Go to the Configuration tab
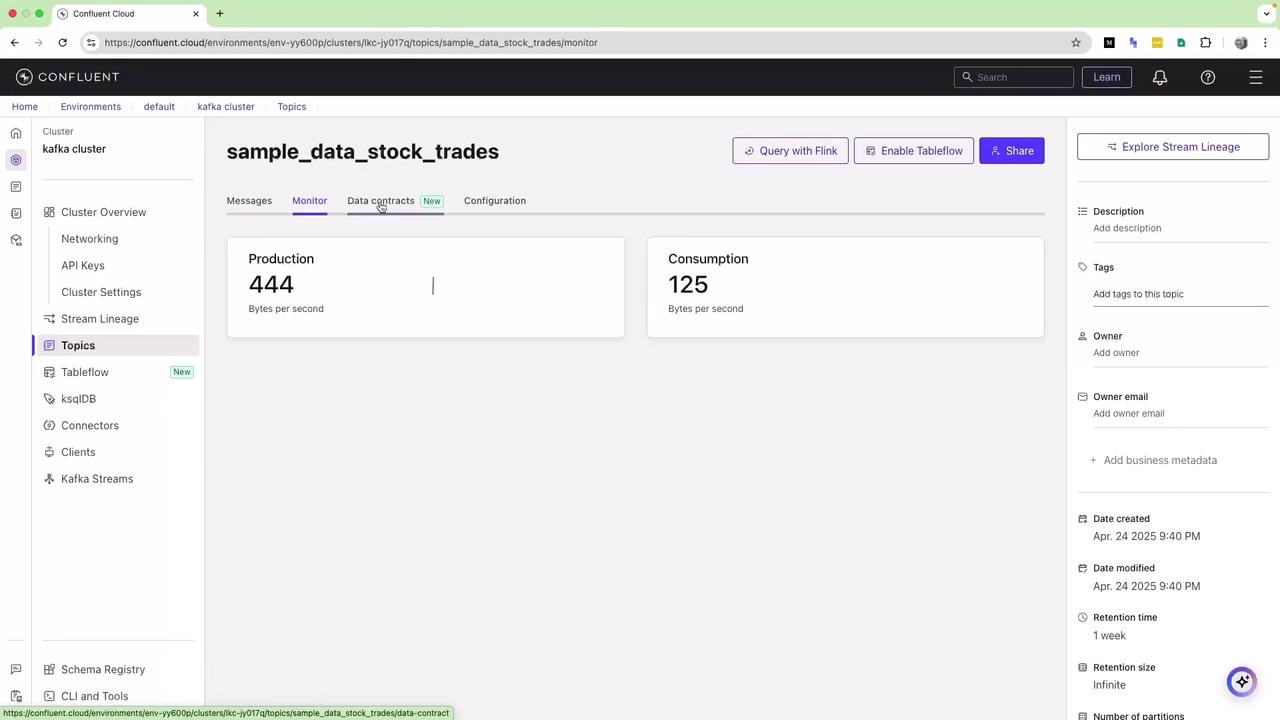1280x720 pixels. coord(495,201)
